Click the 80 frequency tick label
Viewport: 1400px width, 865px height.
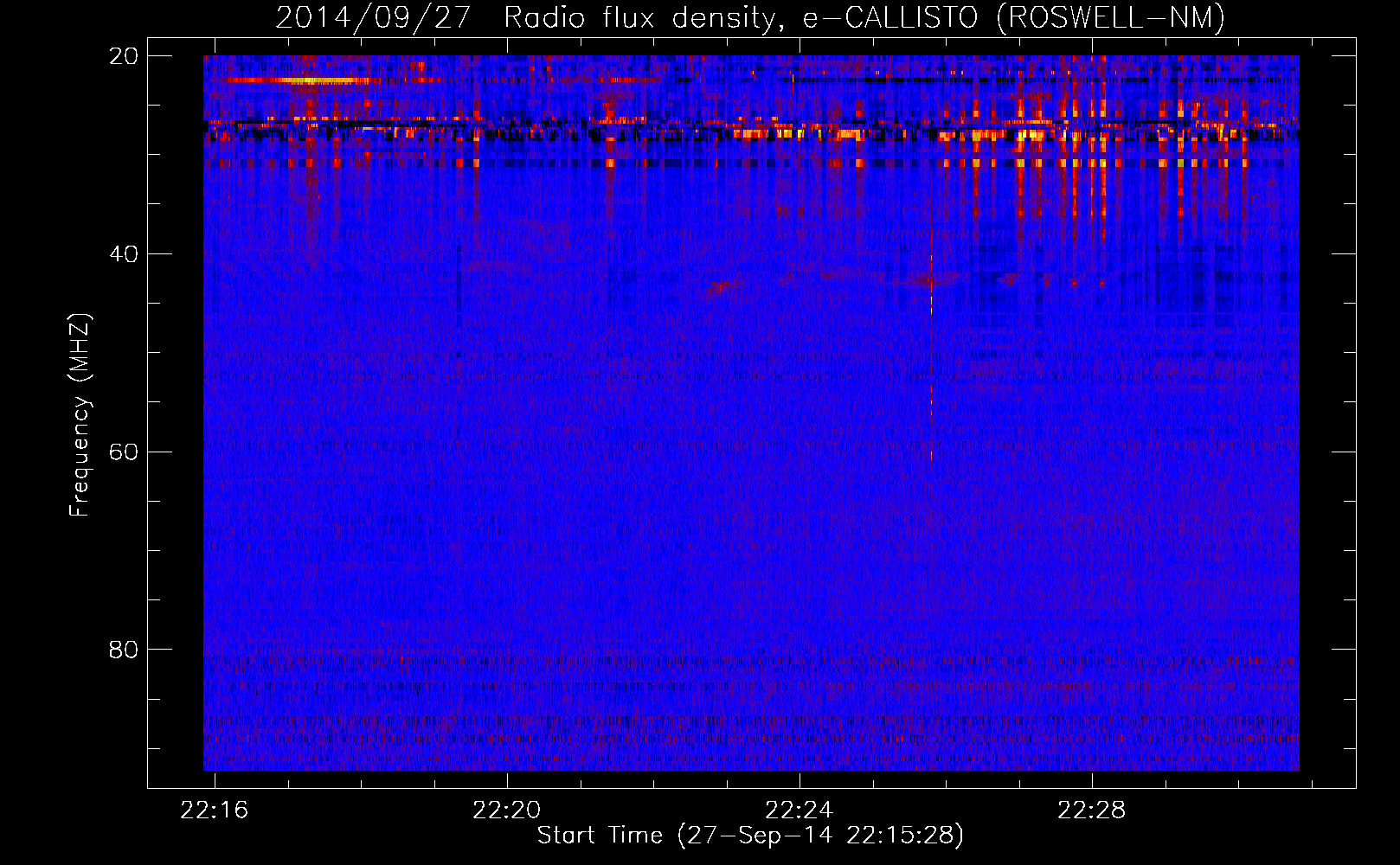(x=124, y=650)
